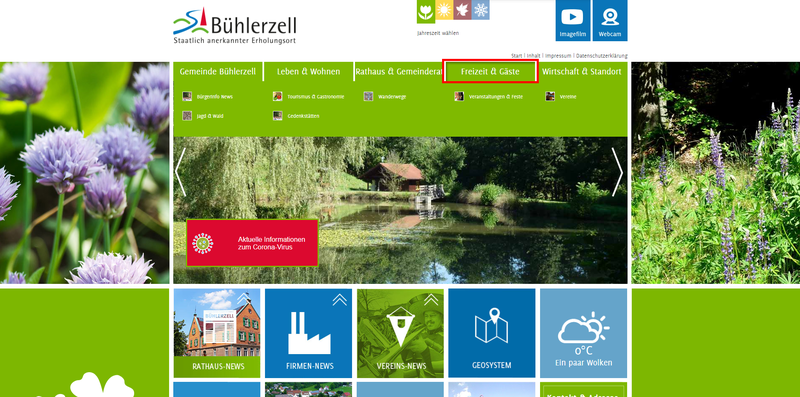Open the Corona-Virus information banner
The image size is (800, 397).
[x=252, y=243]
